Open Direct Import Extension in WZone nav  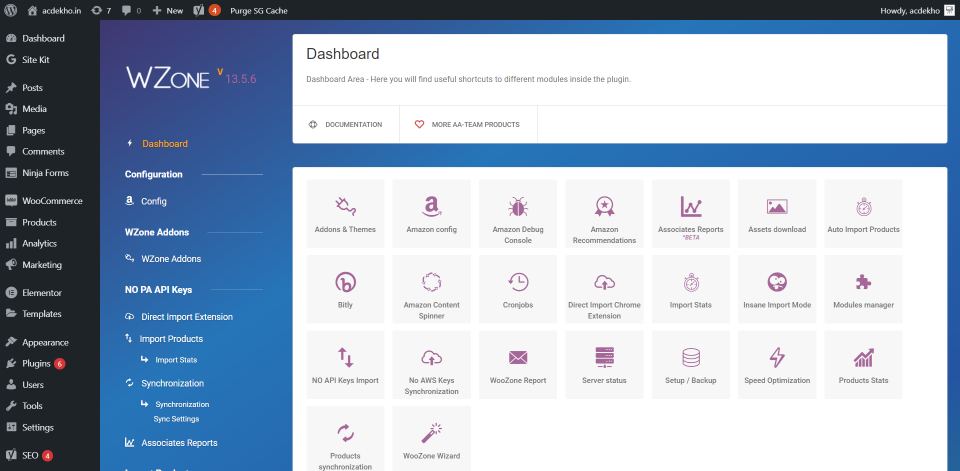click(187, 317)
